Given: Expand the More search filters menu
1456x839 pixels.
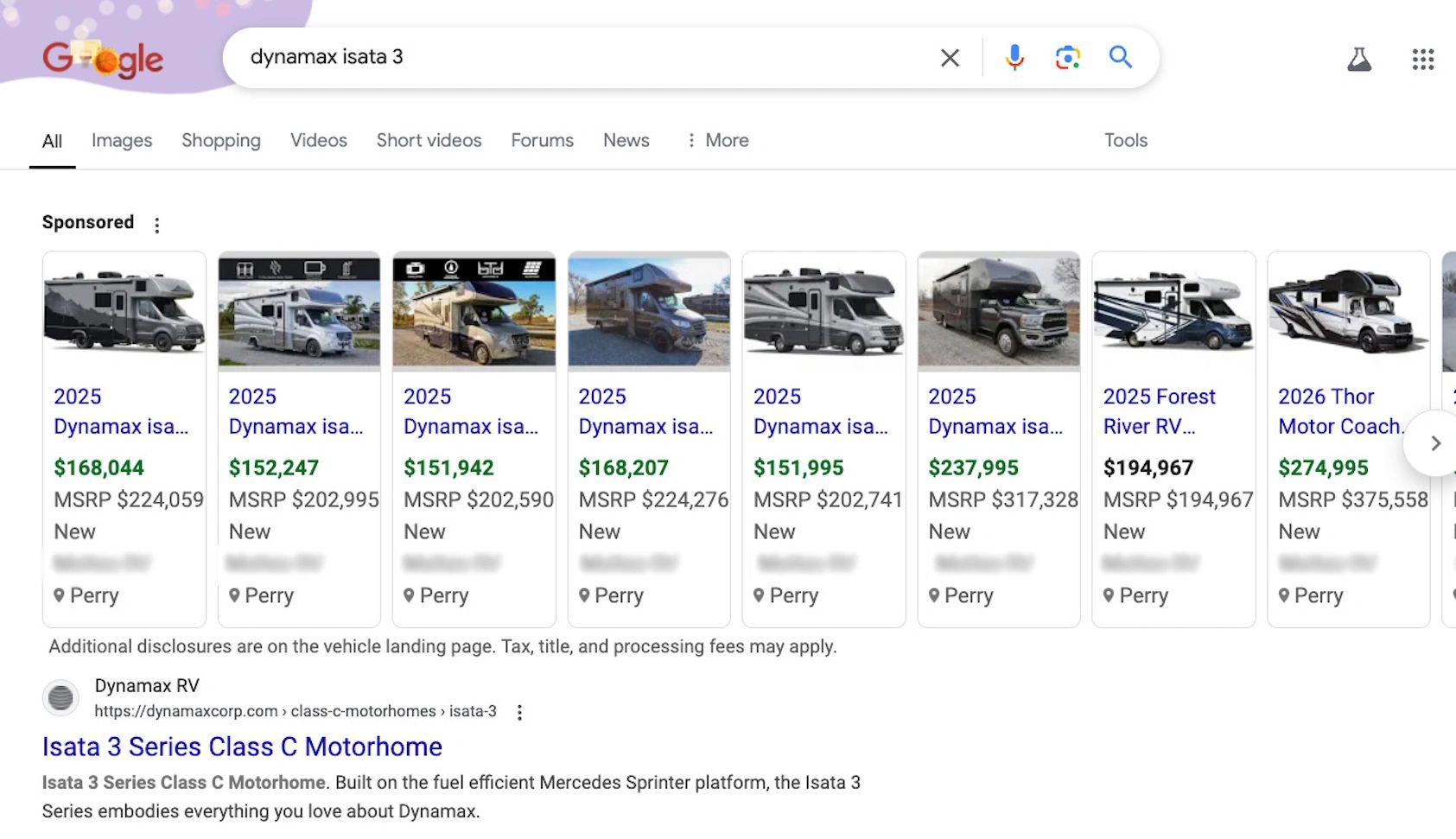Looking at the screenshot, I should click(718, 140).
